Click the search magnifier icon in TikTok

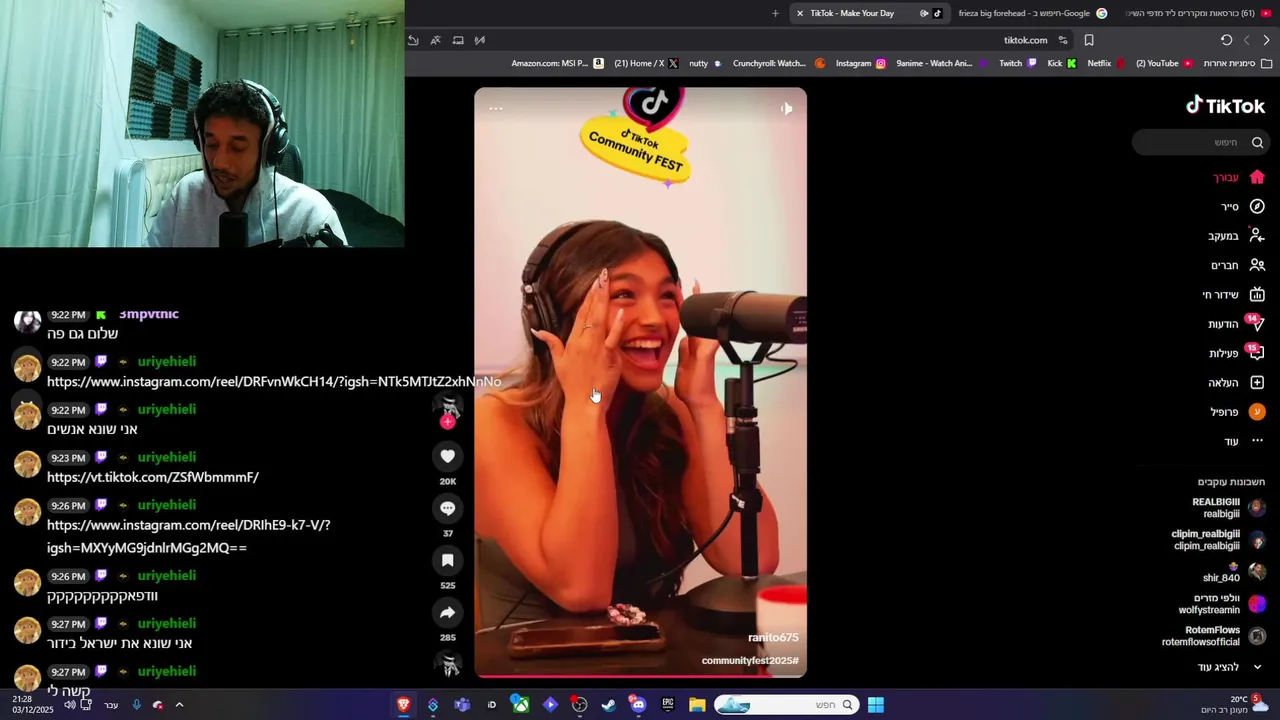1258,143
